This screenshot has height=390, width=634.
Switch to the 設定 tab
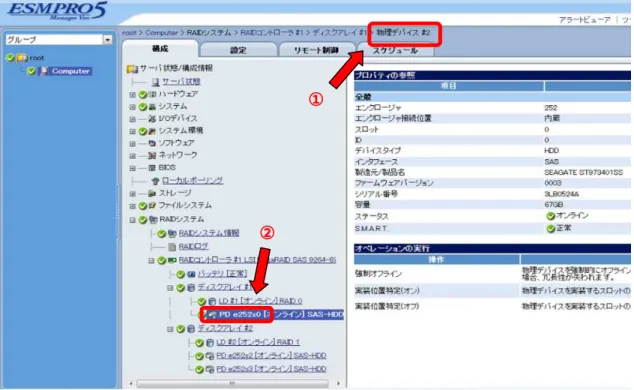238,50
